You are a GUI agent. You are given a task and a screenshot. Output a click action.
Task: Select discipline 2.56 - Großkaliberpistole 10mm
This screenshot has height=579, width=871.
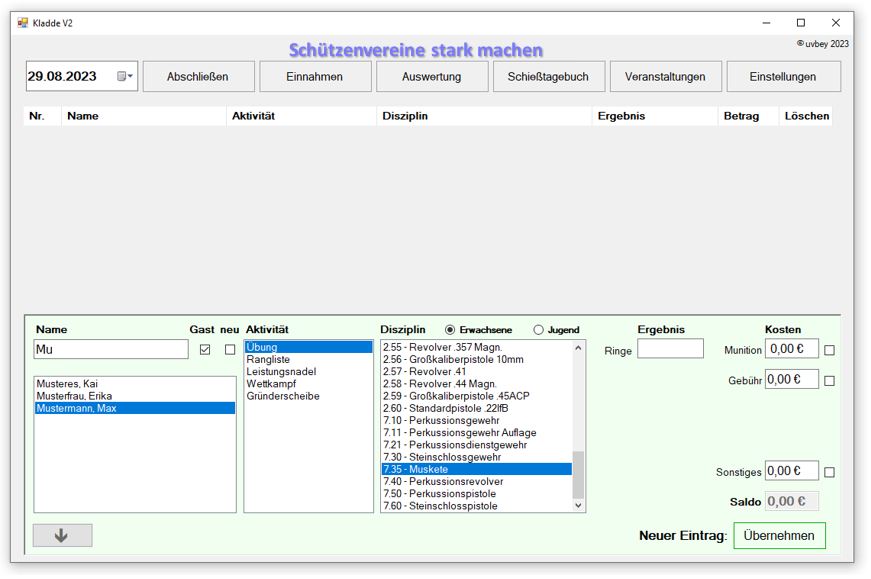pyautogui.click(x=477, y=360)
